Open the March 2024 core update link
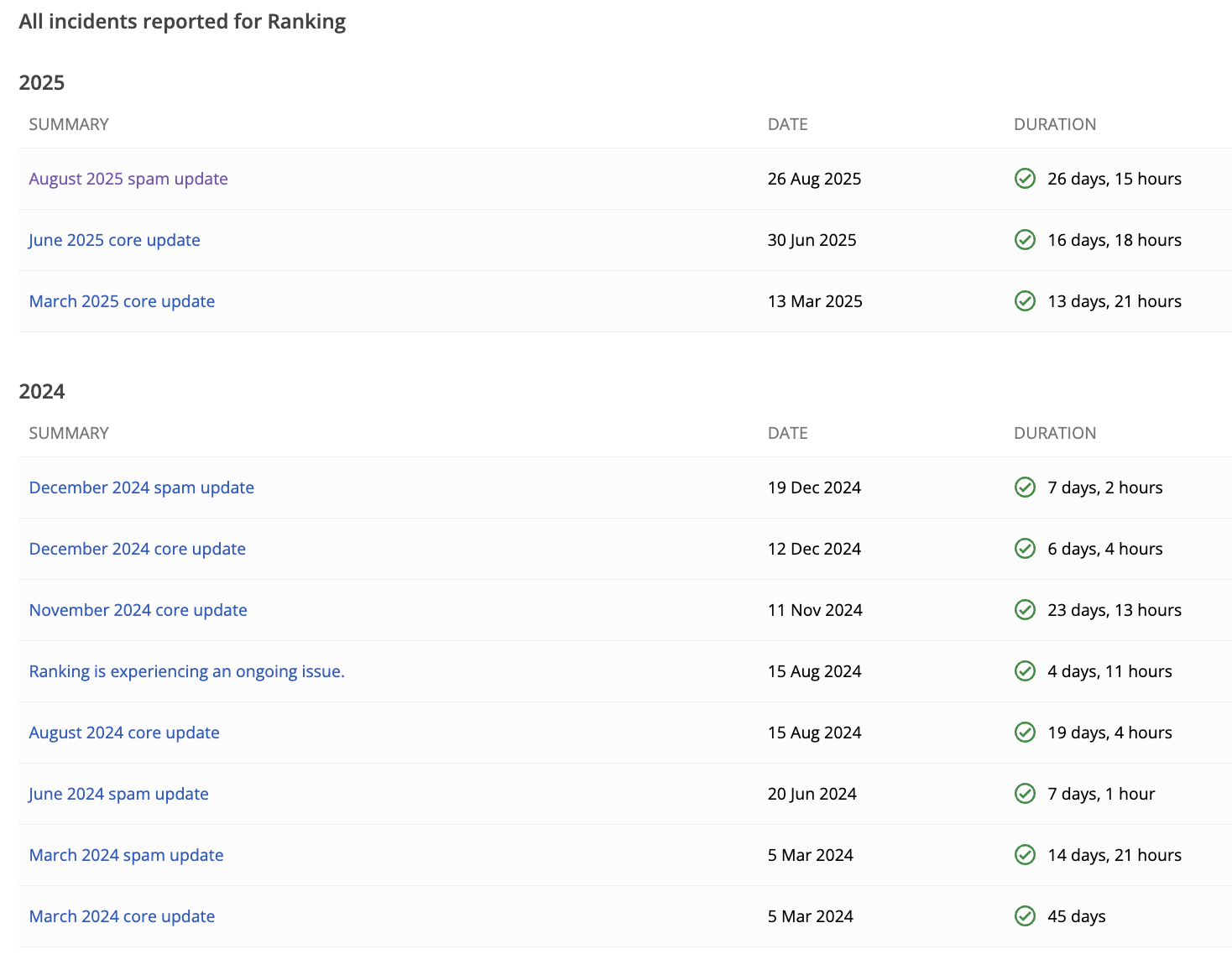 tap(122, 916)
